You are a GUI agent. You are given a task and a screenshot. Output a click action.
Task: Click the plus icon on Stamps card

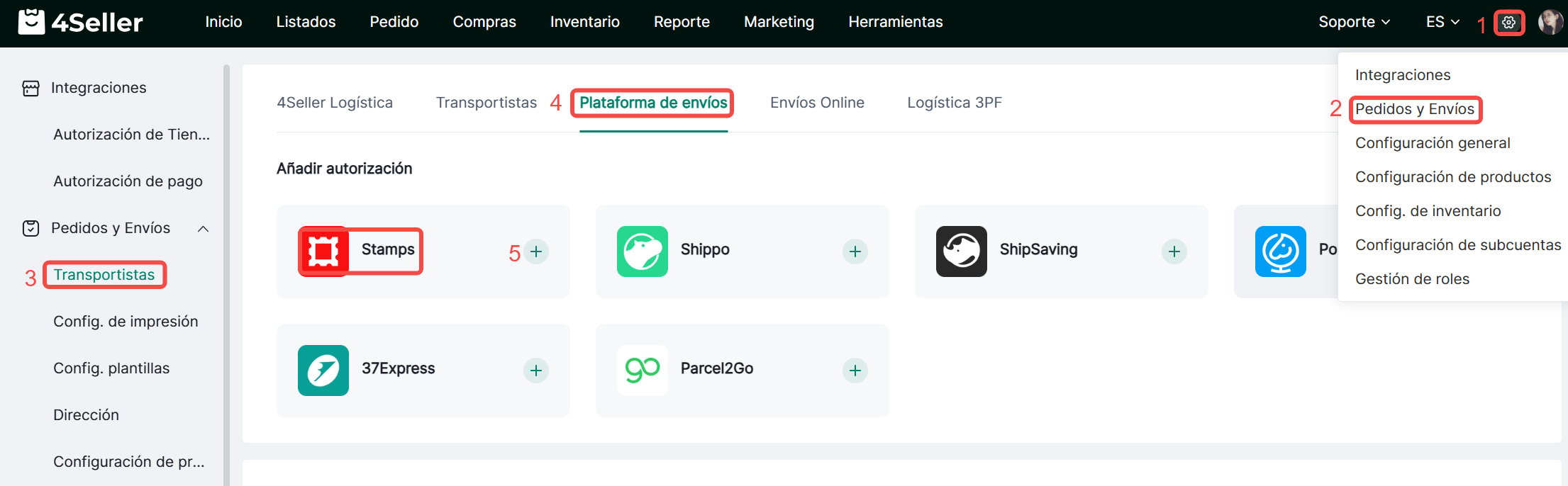click(536, 252)
